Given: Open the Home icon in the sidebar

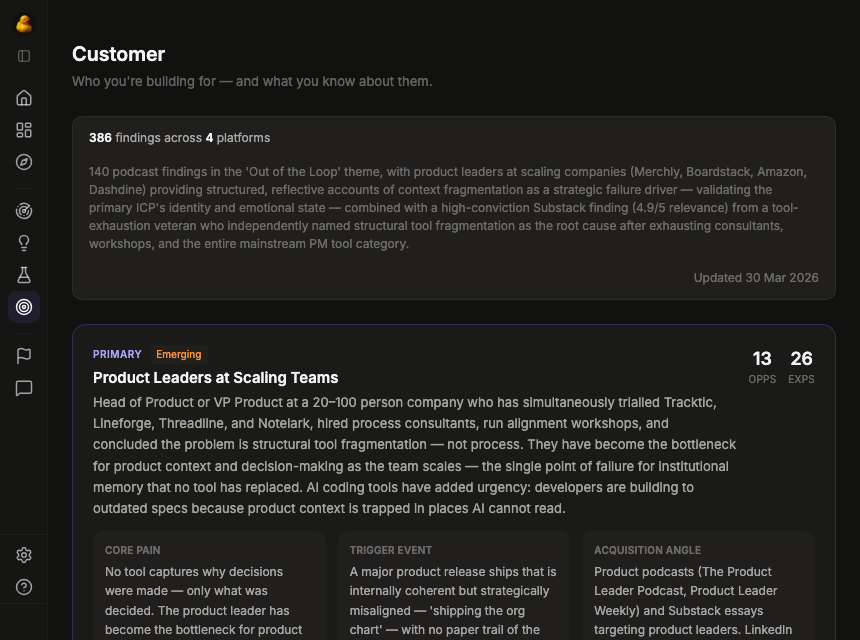Looking at the screenshot, I should [x=24, y=97].
